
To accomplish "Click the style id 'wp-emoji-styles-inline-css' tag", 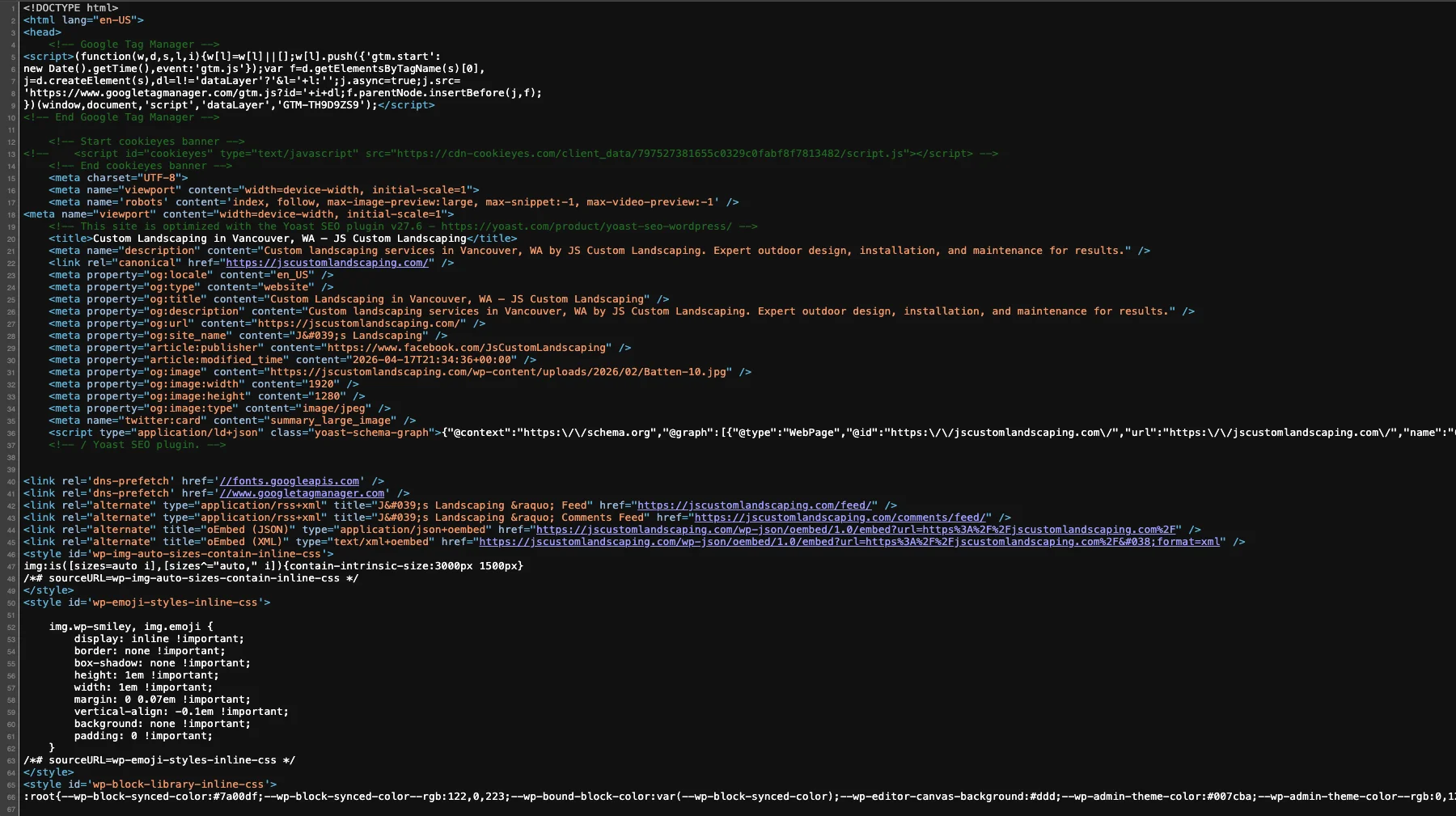I will point(147,602).
